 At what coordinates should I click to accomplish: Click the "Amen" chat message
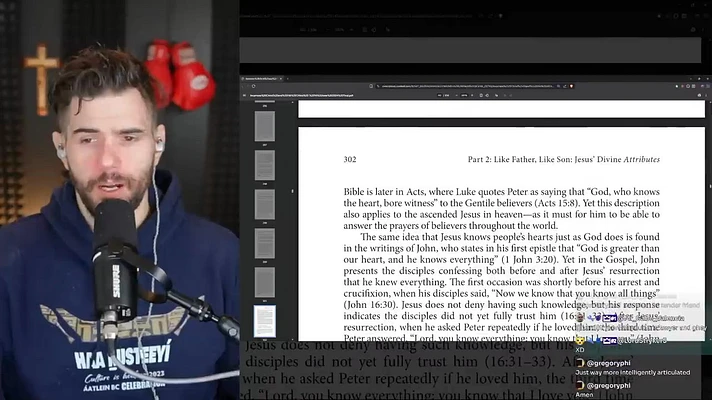click(x=584, y=395)
